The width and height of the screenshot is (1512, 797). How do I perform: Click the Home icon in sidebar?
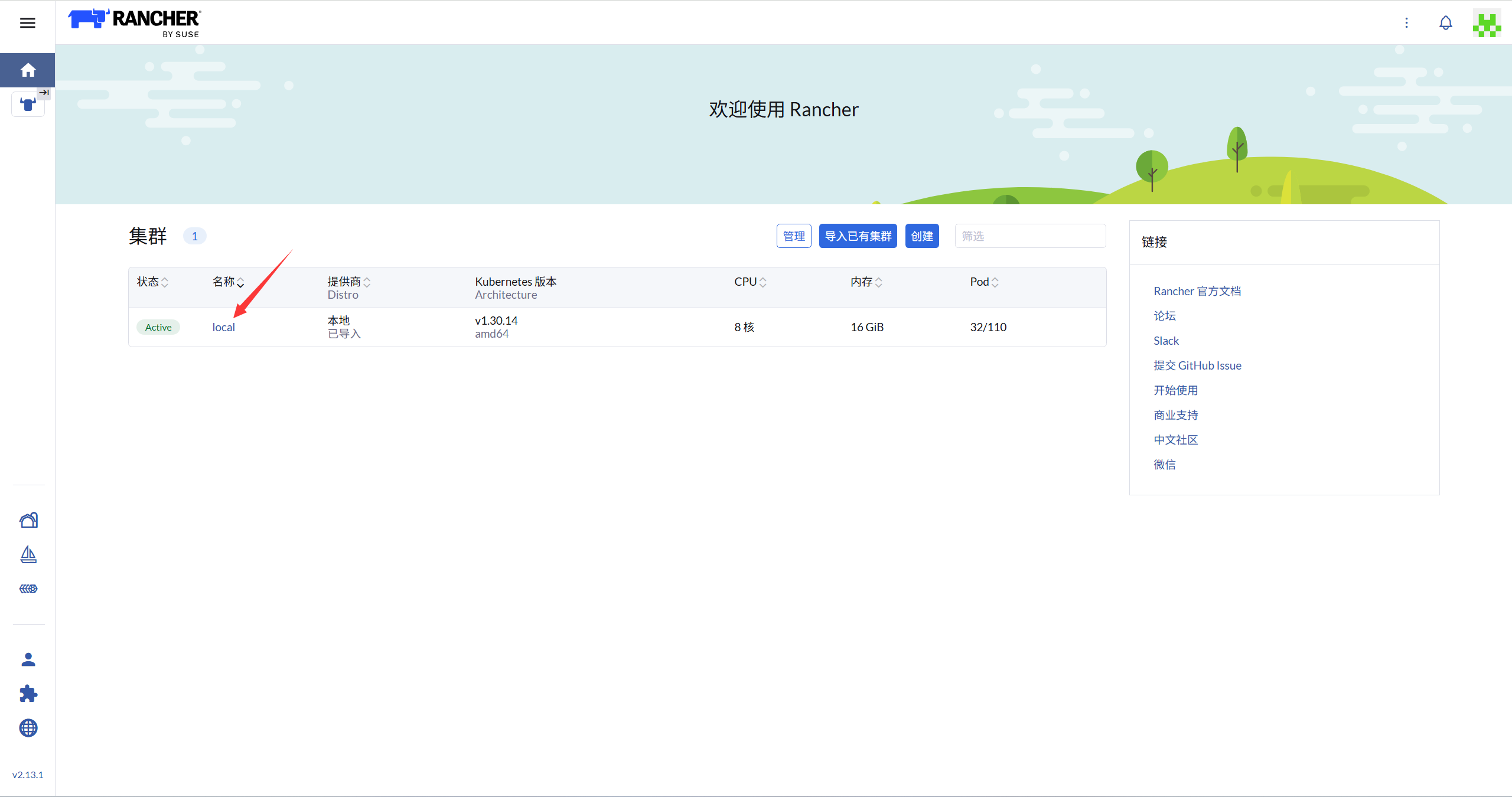pos(28,70)
